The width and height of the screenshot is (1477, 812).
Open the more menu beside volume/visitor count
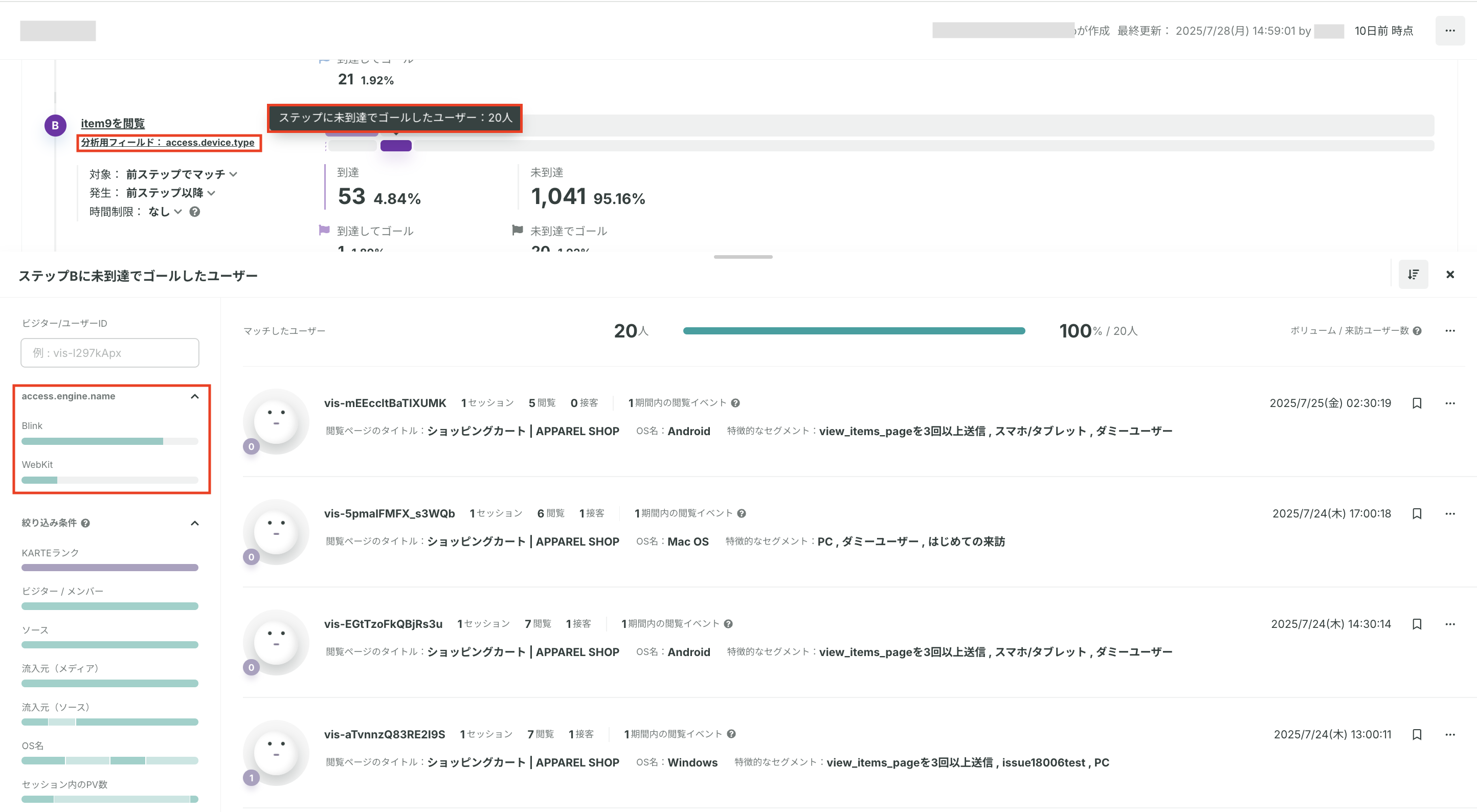tap(1450, 331)
